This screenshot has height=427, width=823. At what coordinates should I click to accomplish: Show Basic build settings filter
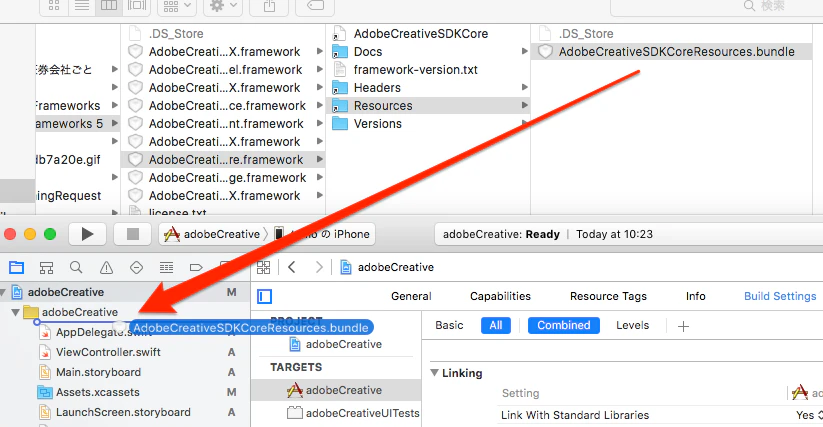[x=449, y=325]
